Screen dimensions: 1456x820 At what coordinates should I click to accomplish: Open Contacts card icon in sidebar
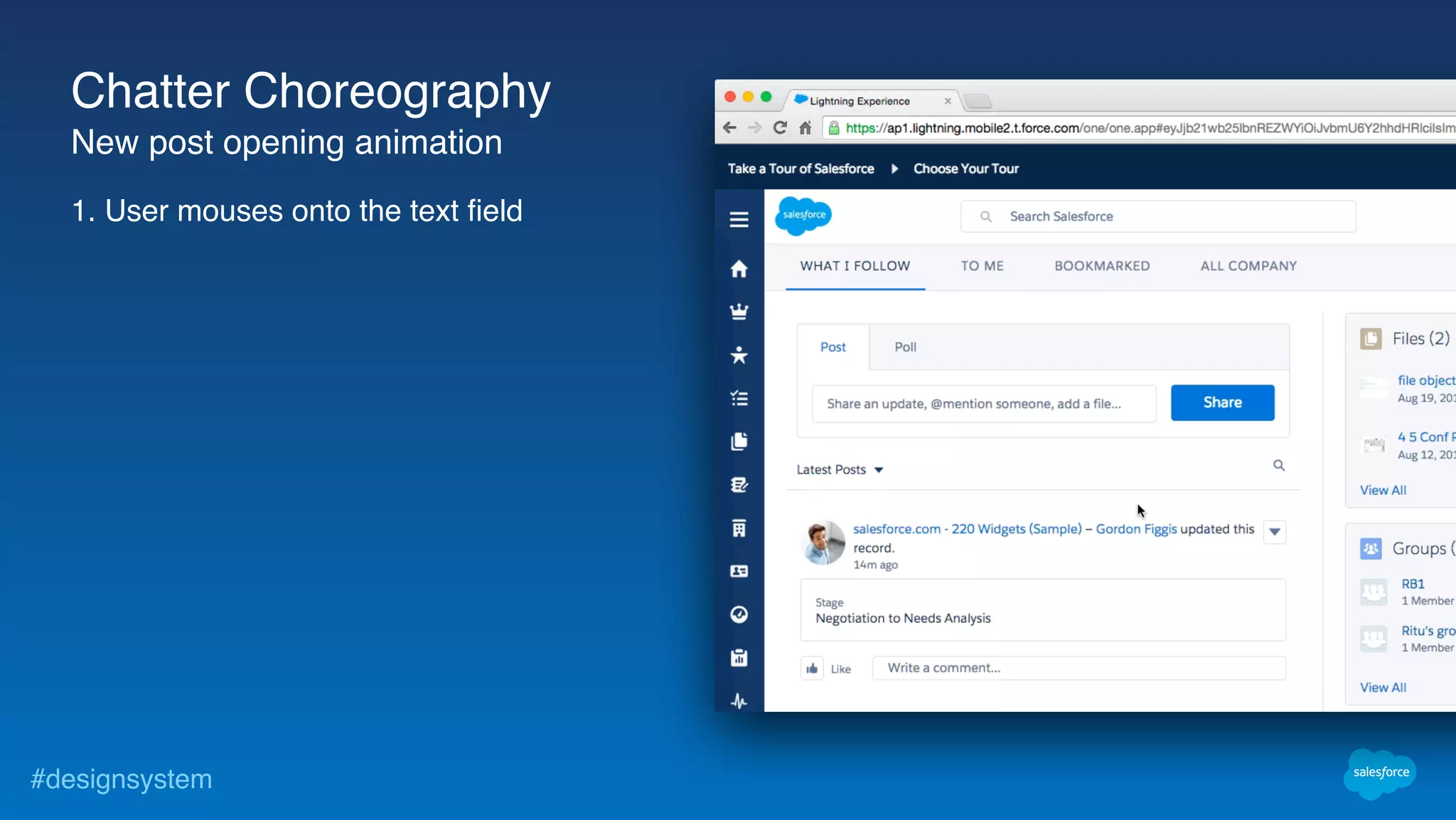[x=739, y=571]
